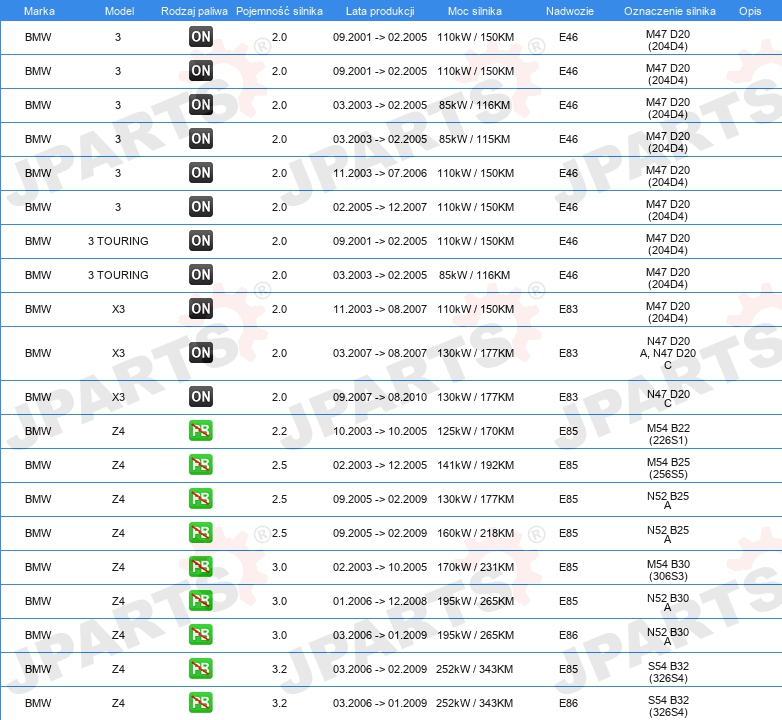
Task: Select the 01.2006 -> 12.2008 date cell
Action: [380, 601]
